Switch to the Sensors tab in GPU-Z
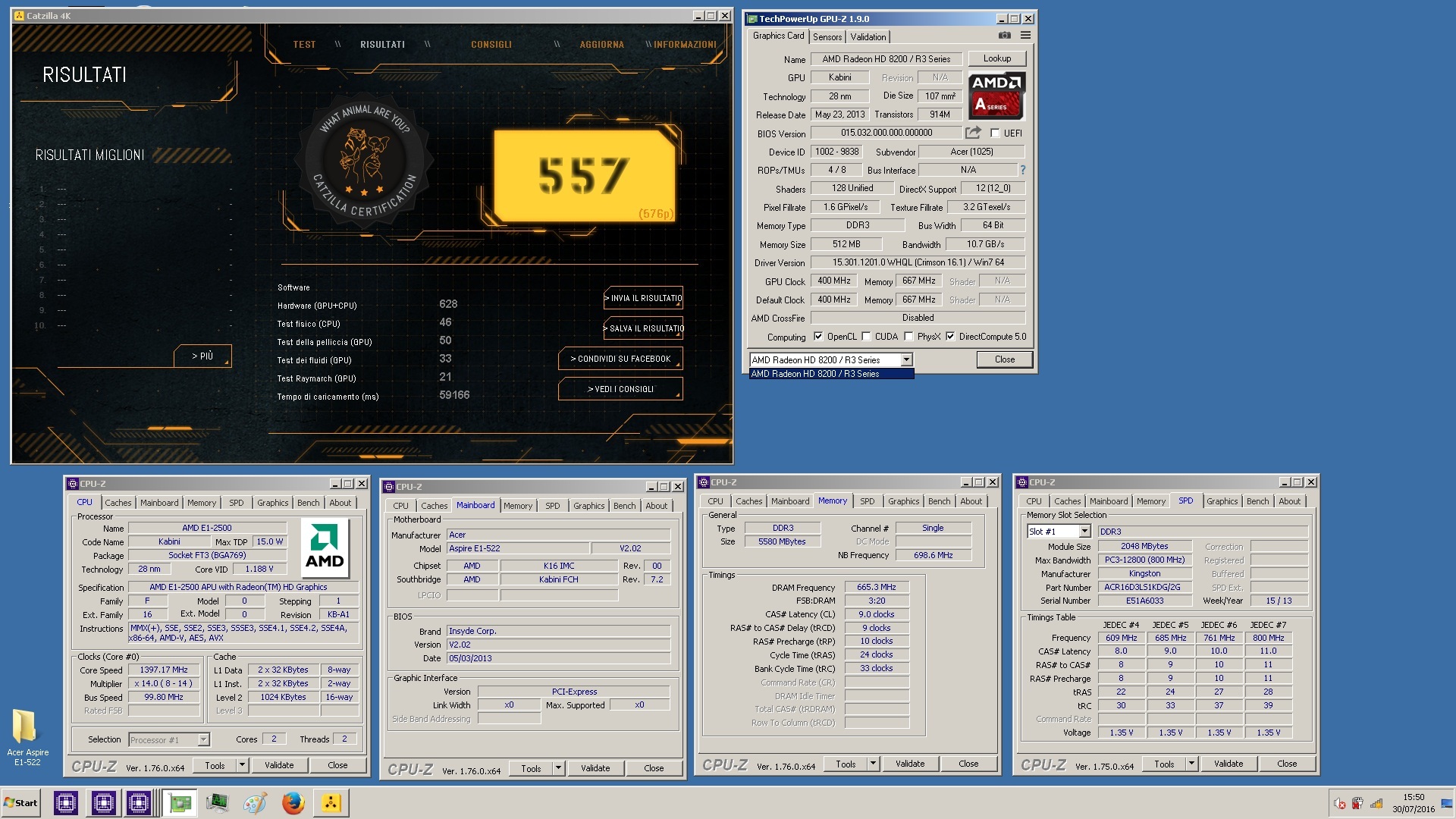 (827, 36)
